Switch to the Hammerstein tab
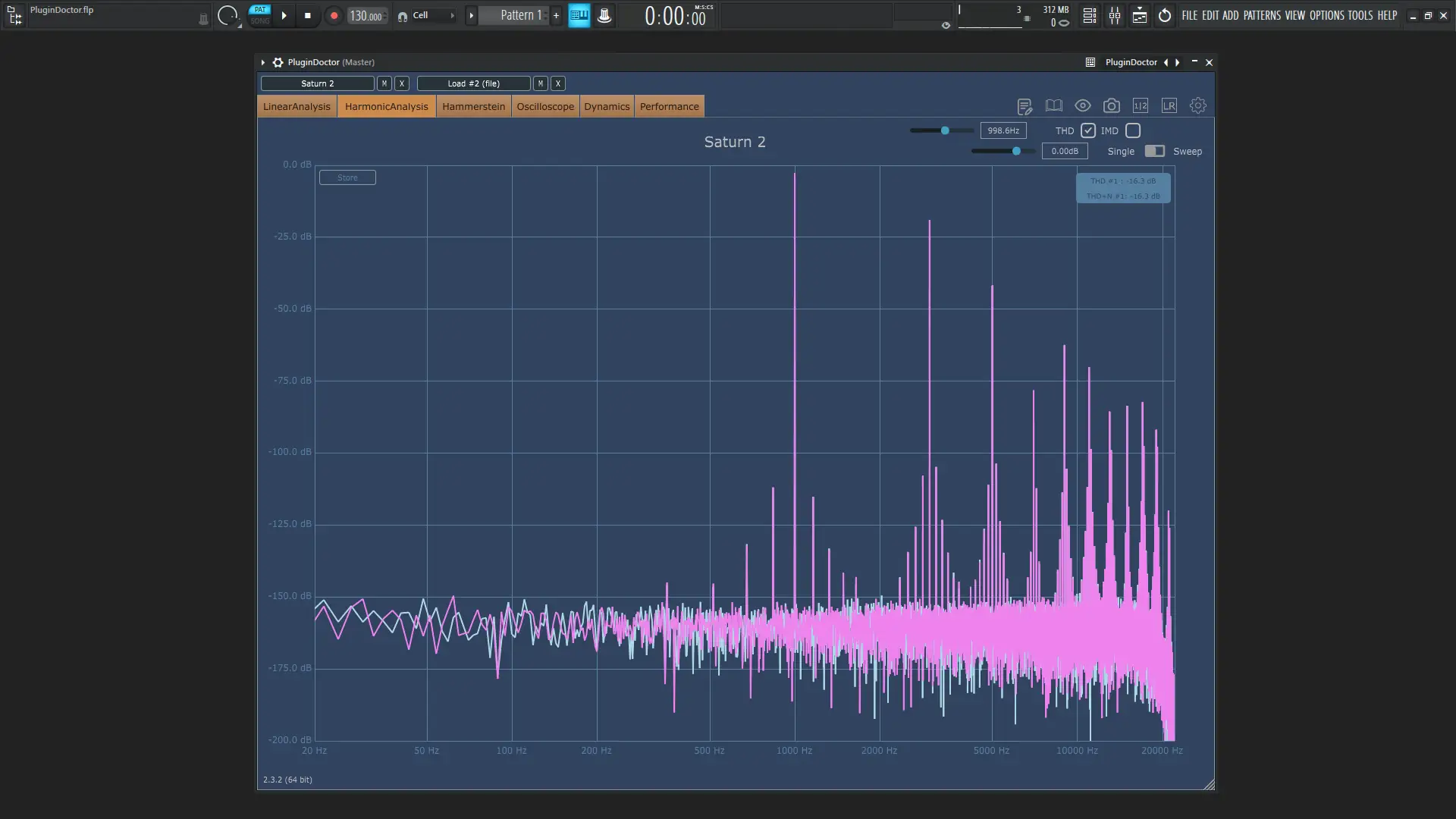 [x=473, y=106]
